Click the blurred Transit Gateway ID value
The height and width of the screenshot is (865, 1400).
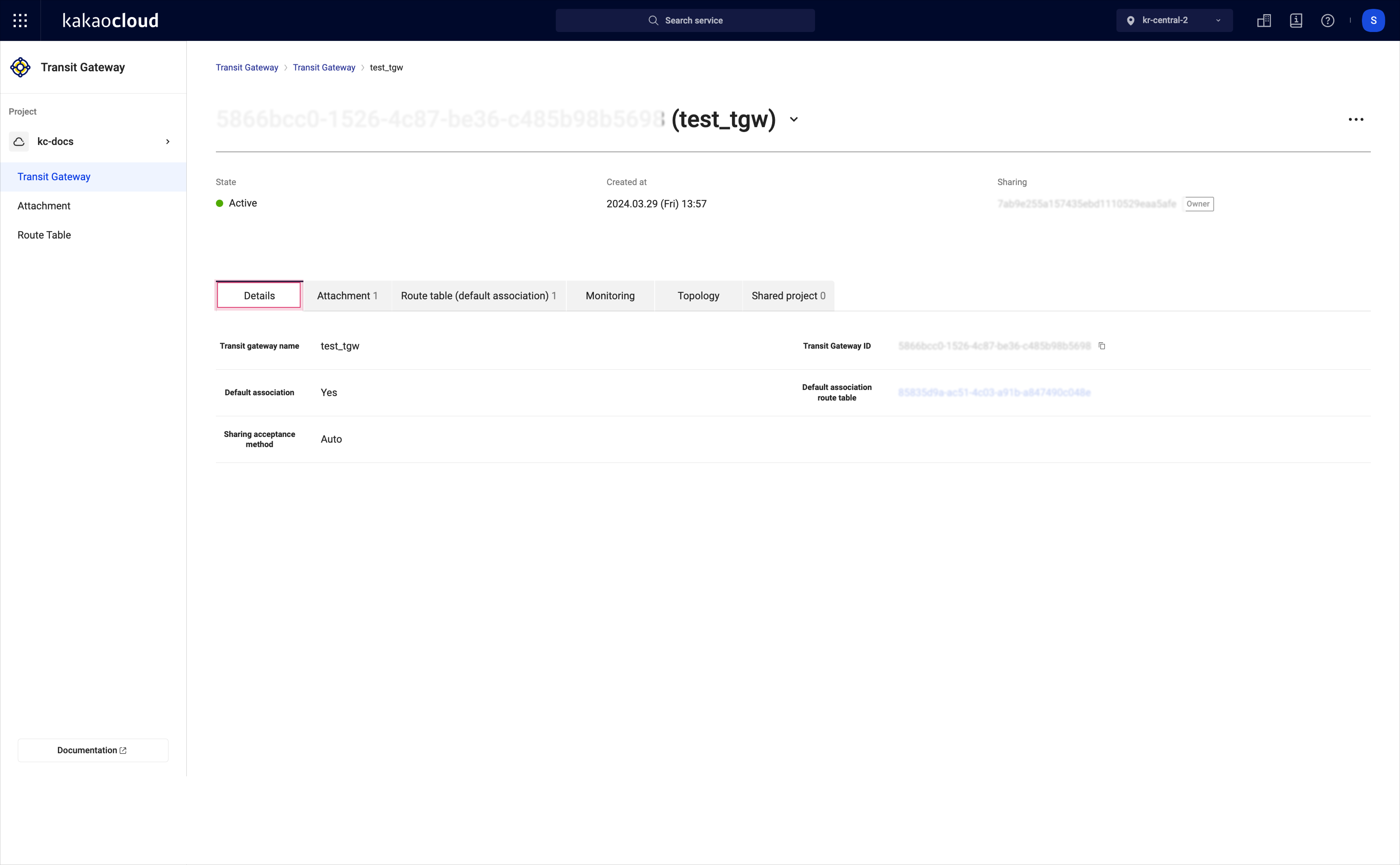[x=994, y=346]
